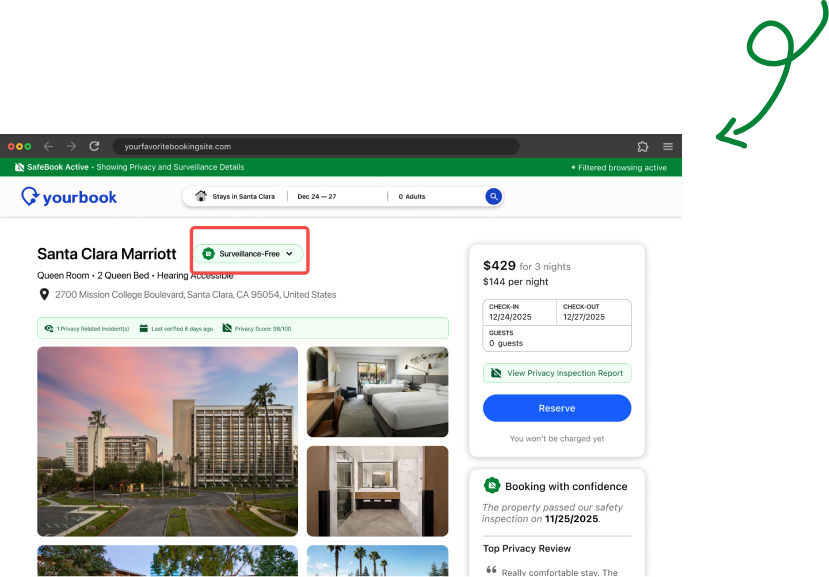This screenshot has width=829, height=577.
Task: Click Stays in Santa Clara search segment
Action: point(236,197)
